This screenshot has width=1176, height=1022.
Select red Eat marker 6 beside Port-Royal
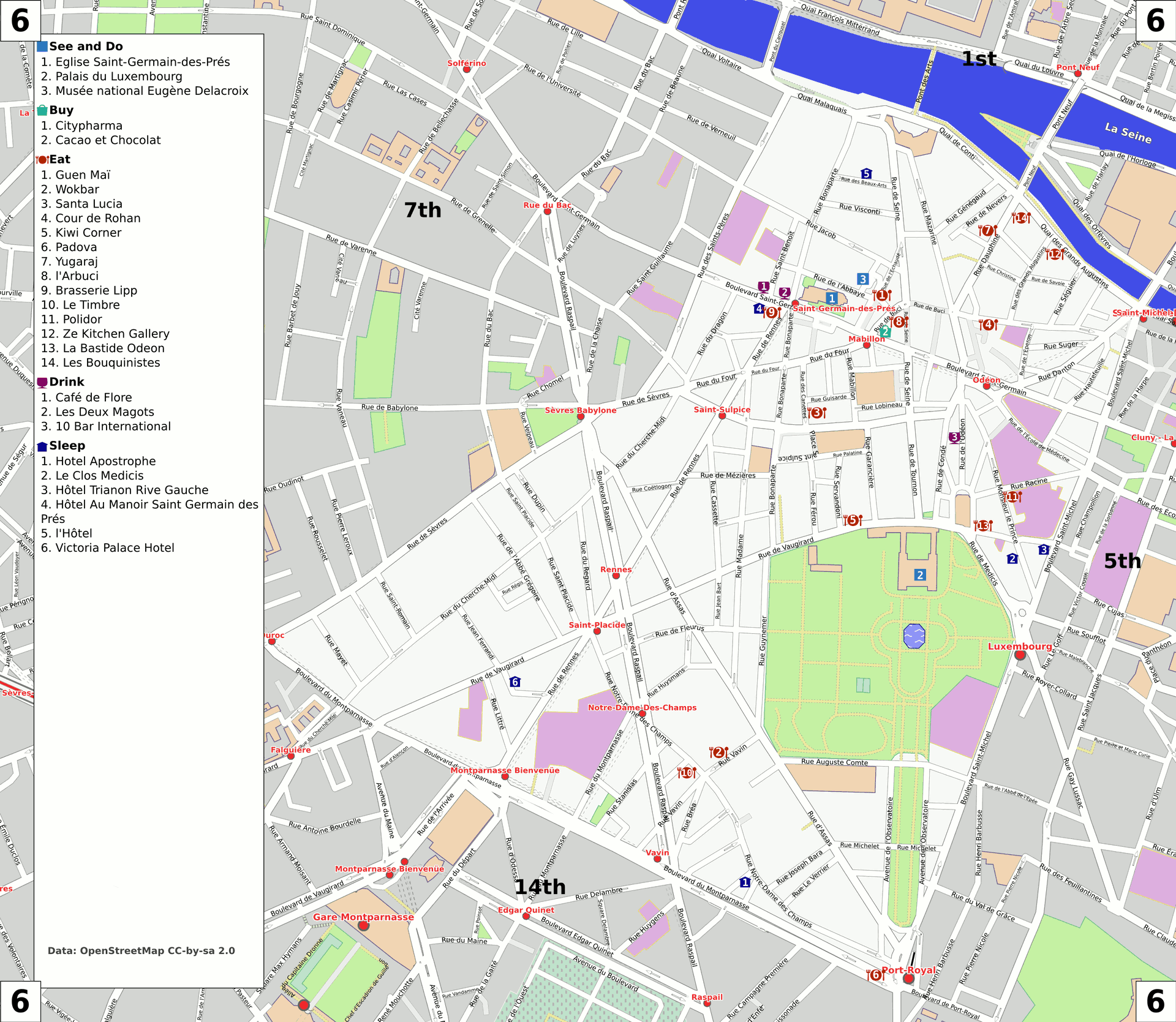(875, 974)
